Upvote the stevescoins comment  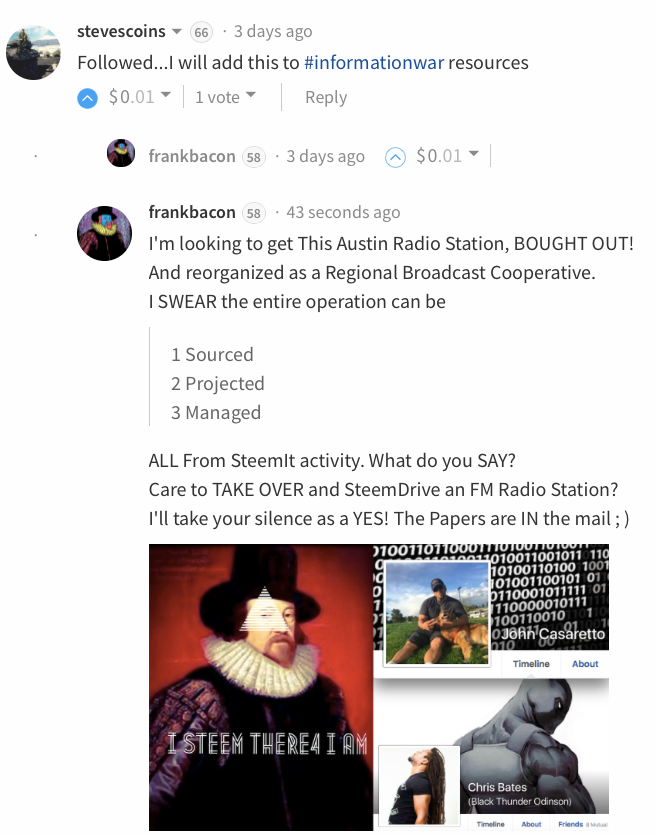click(87, 98)
